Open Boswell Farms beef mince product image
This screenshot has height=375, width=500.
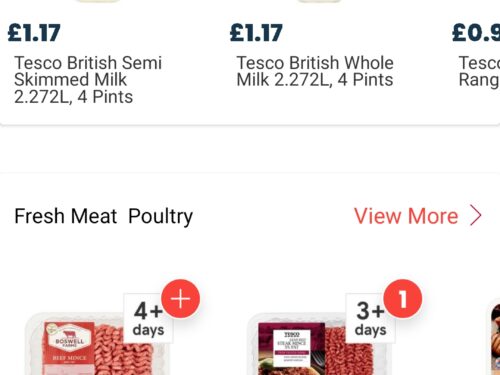[97, 344]
